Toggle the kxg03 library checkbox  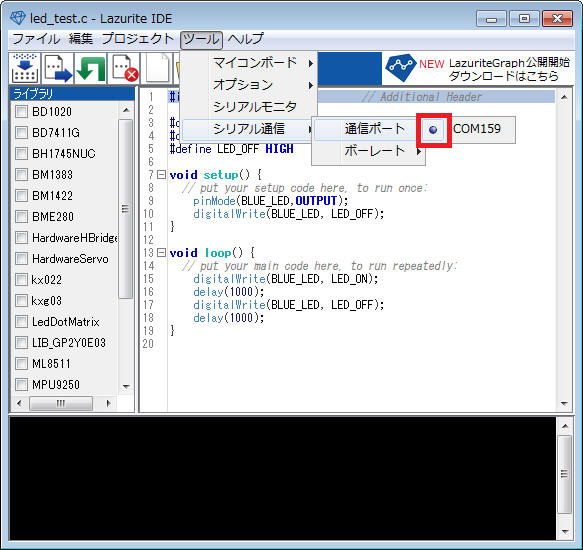coord(22,300)
